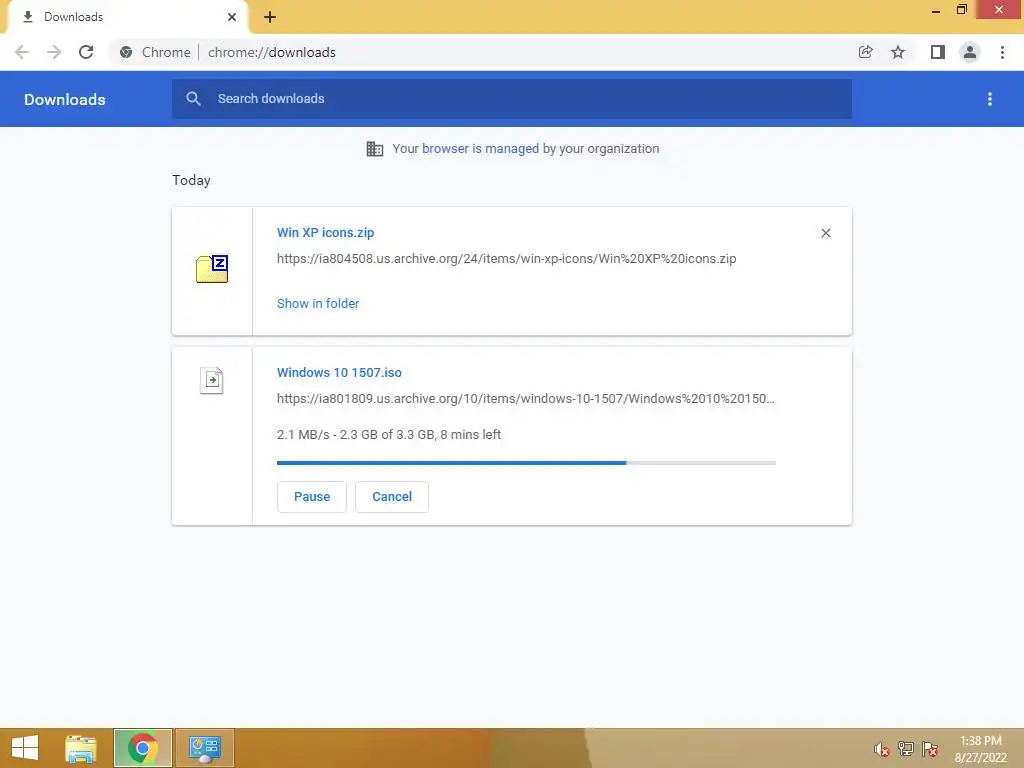The image size is (1024, 768).
Task: Bookmark this page with star icon
Action: click(898, 52)
